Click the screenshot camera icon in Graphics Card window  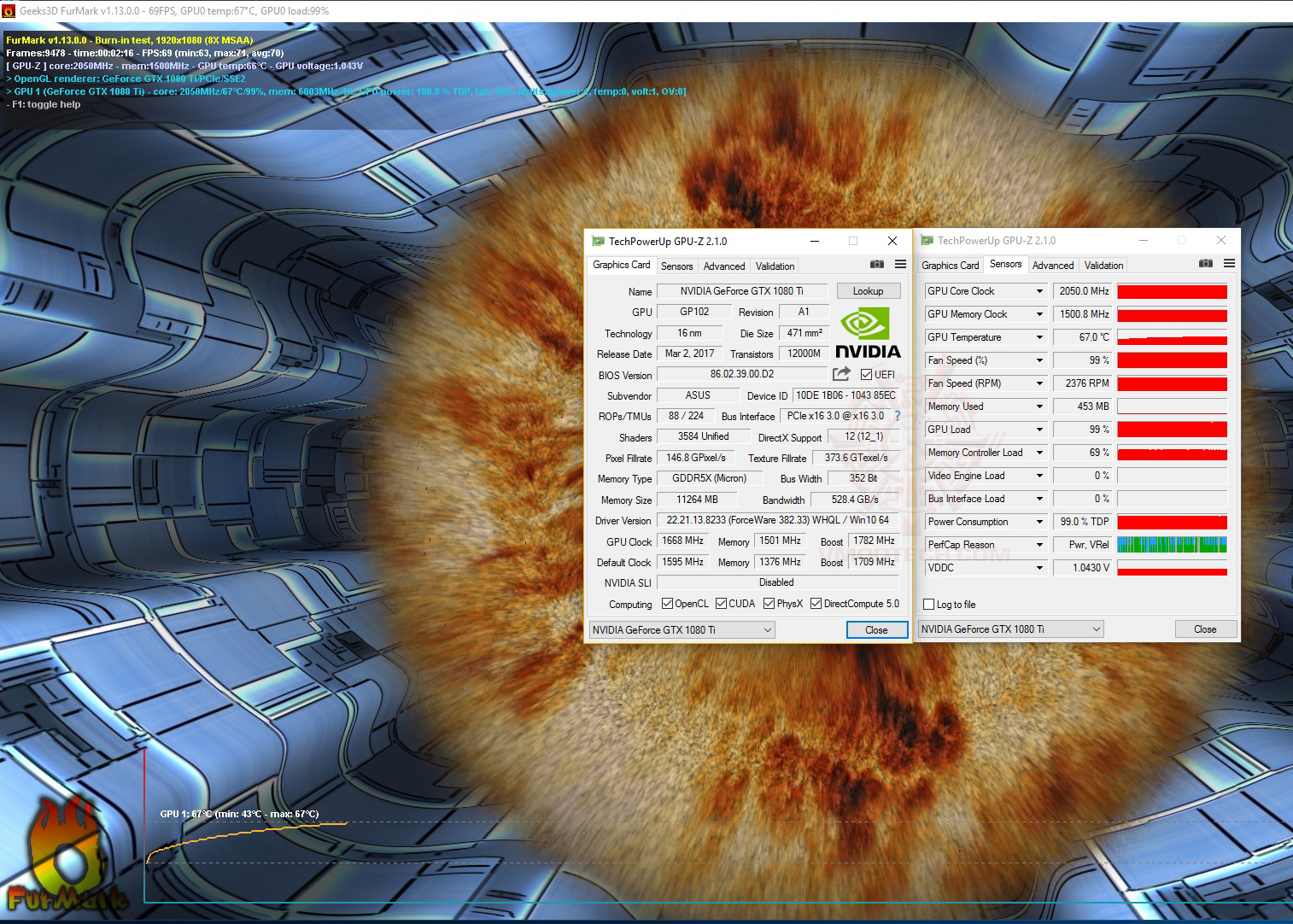point(876,265)
